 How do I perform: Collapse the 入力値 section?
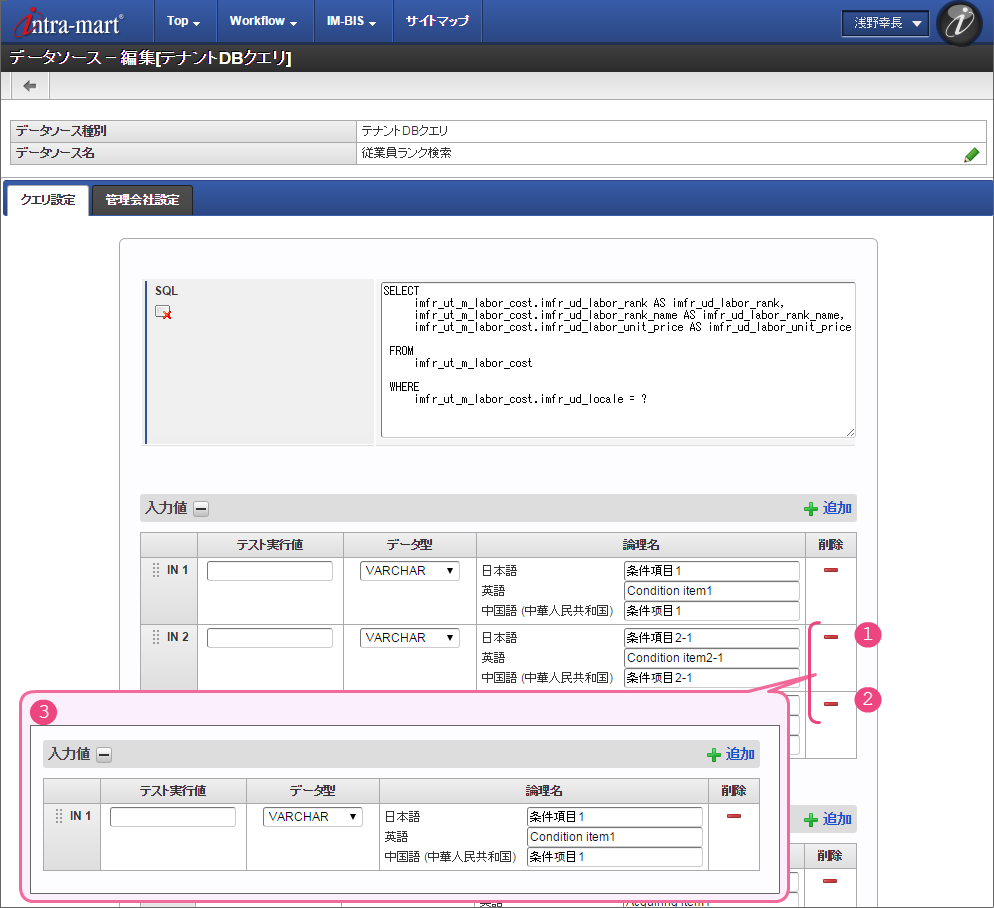[x=201, y=509]
